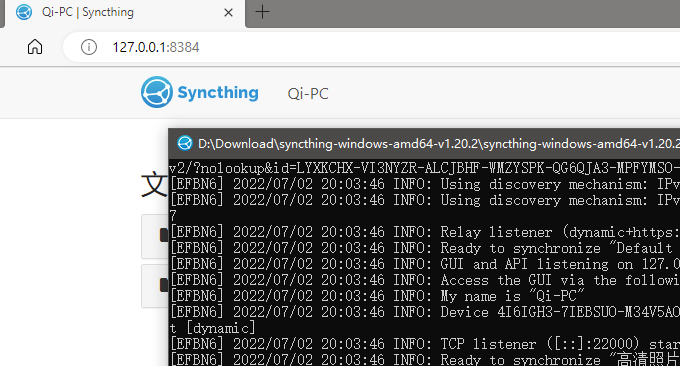Click the console window title bar path

(x=438, y=144)
